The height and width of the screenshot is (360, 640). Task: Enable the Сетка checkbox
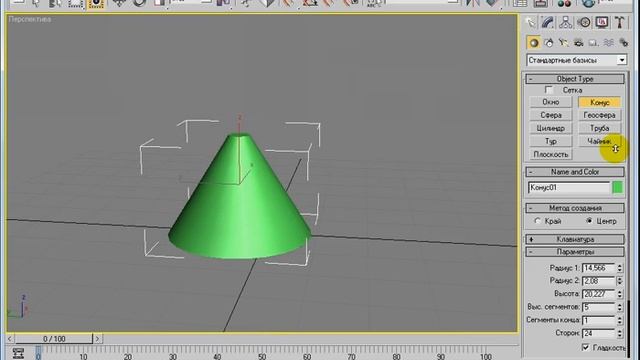tap(549, 90)
